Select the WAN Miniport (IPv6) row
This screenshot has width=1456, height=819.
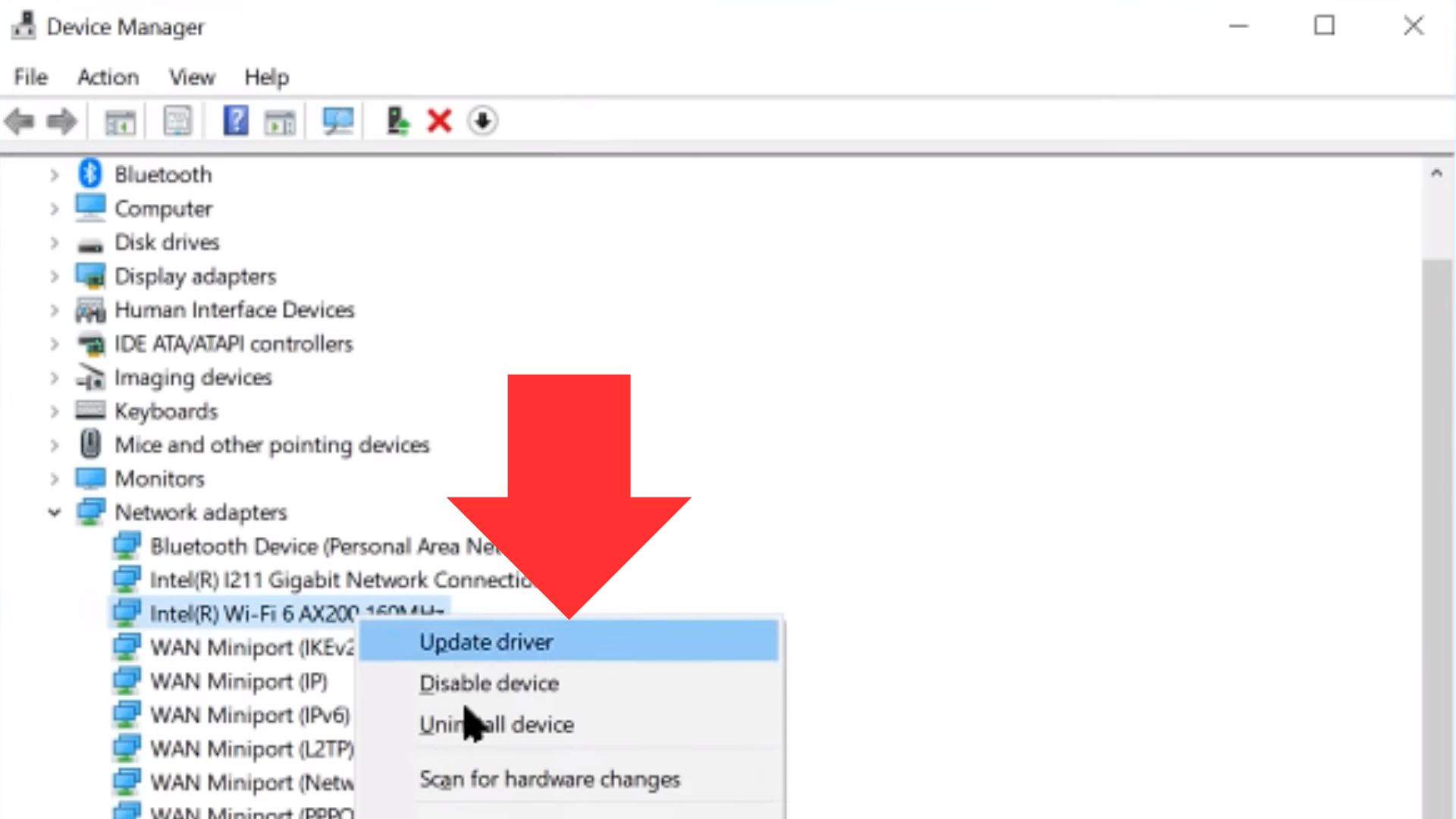coord(231,714)
